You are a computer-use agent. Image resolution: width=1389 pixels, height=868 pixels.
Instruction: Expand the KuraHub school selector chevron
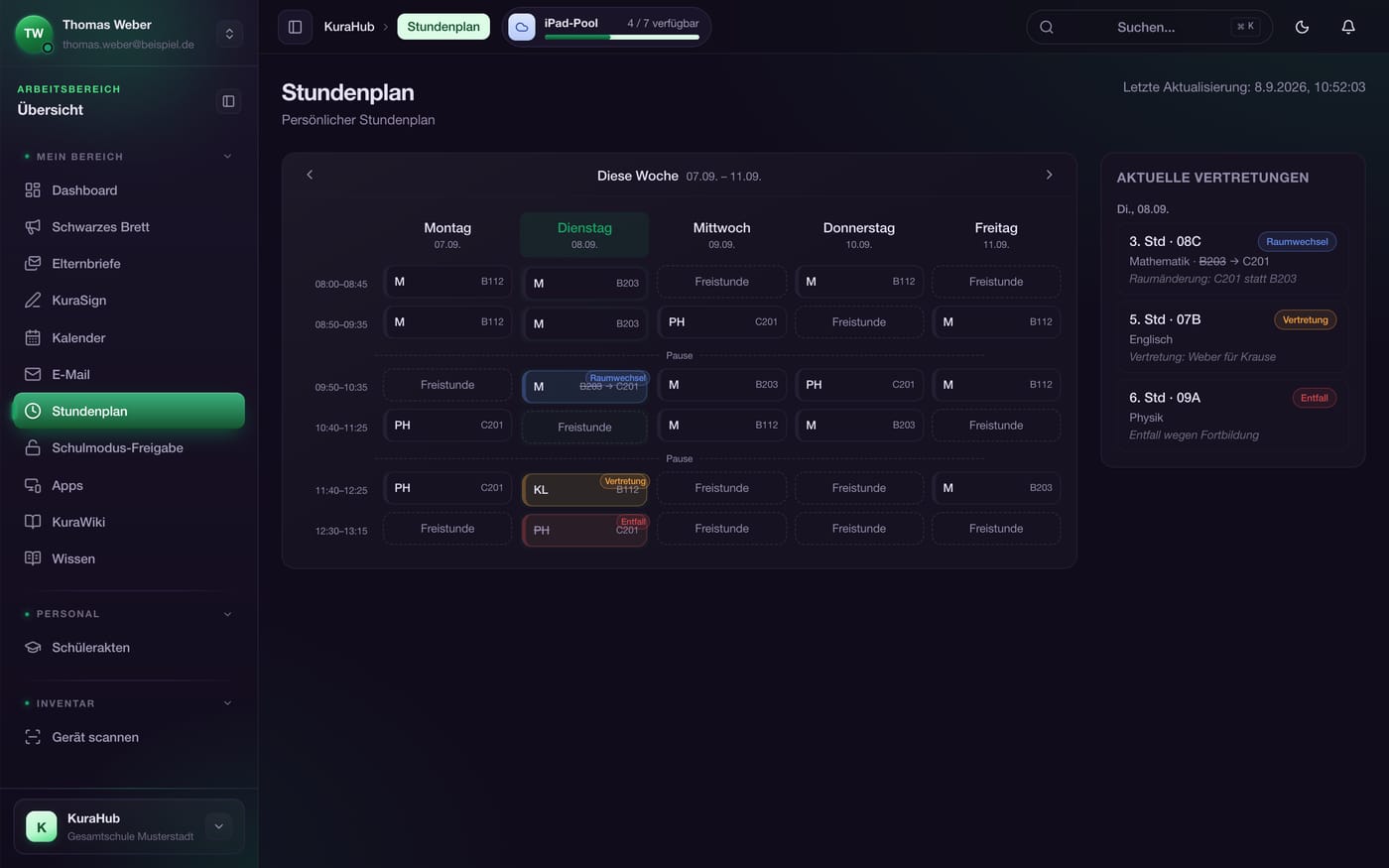pyautogui.click(x=219, y=826)
